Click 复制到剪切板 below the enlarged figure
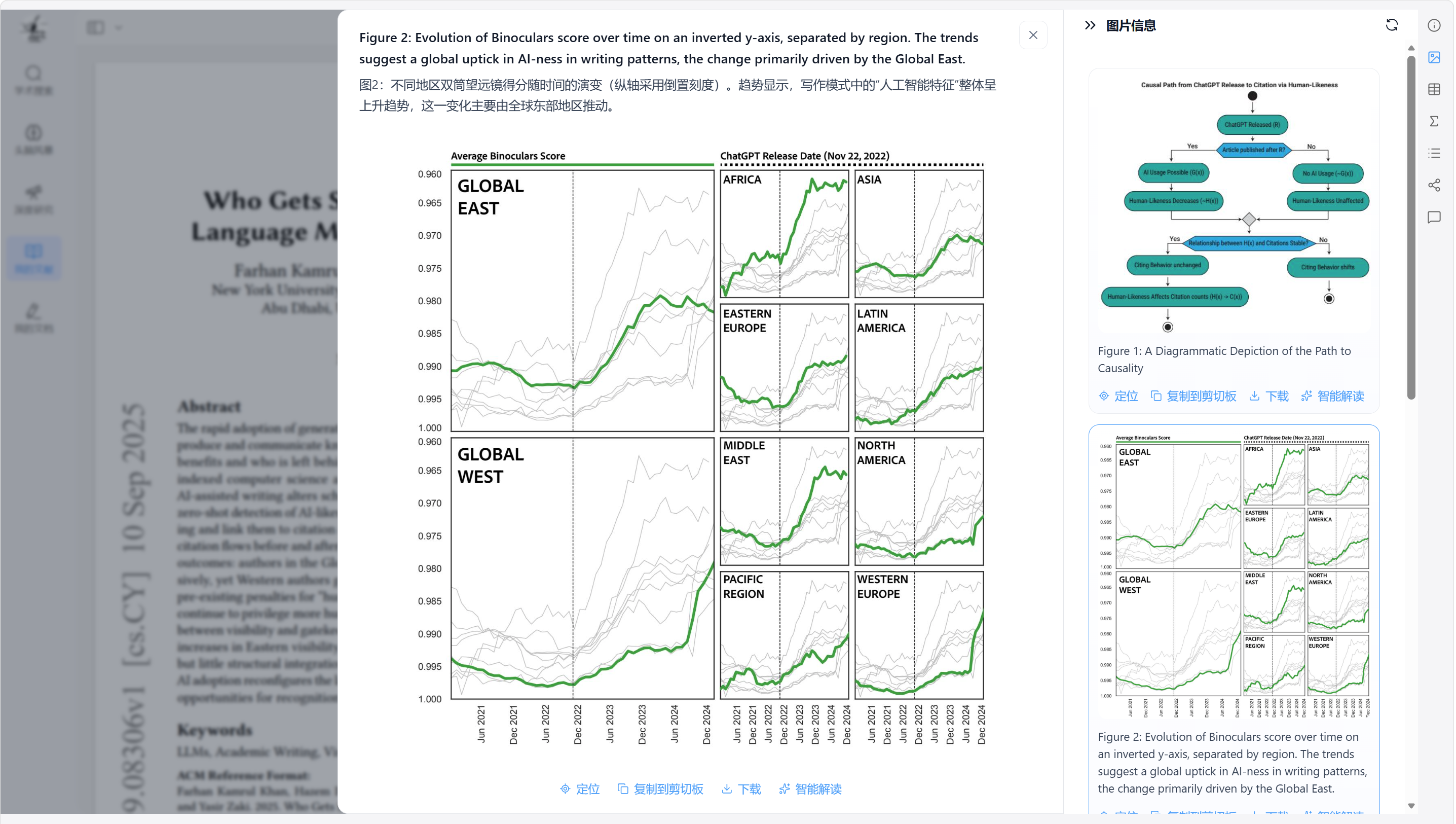The image size is (1456, 824). (660, 789)
